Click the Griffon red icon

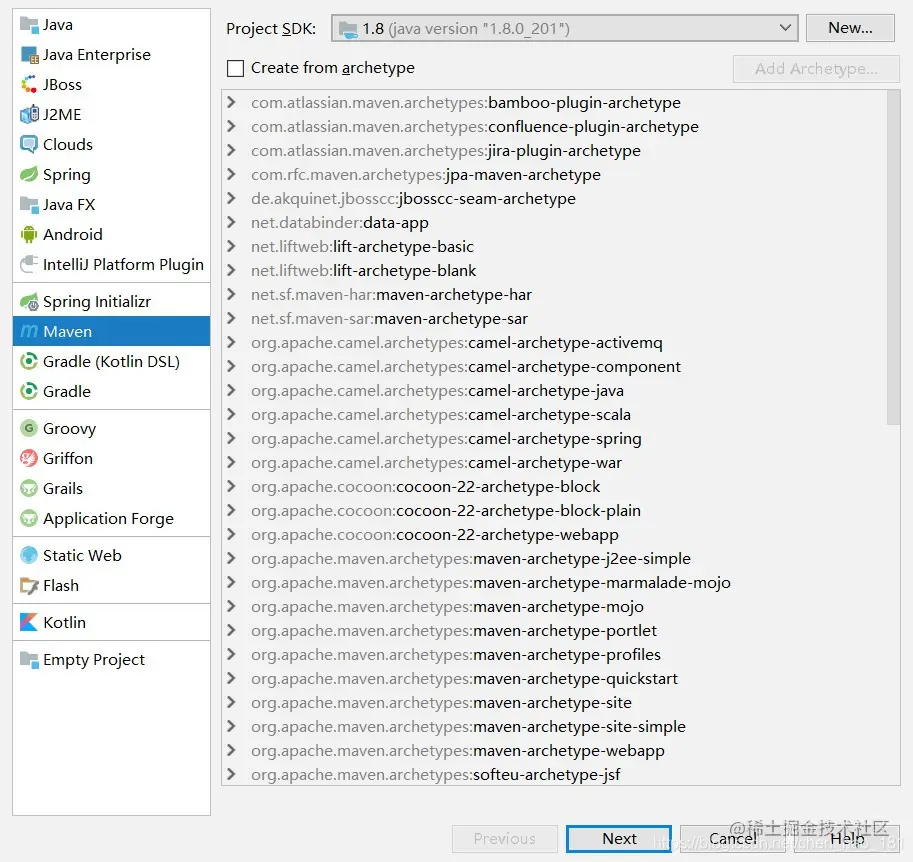29,458
